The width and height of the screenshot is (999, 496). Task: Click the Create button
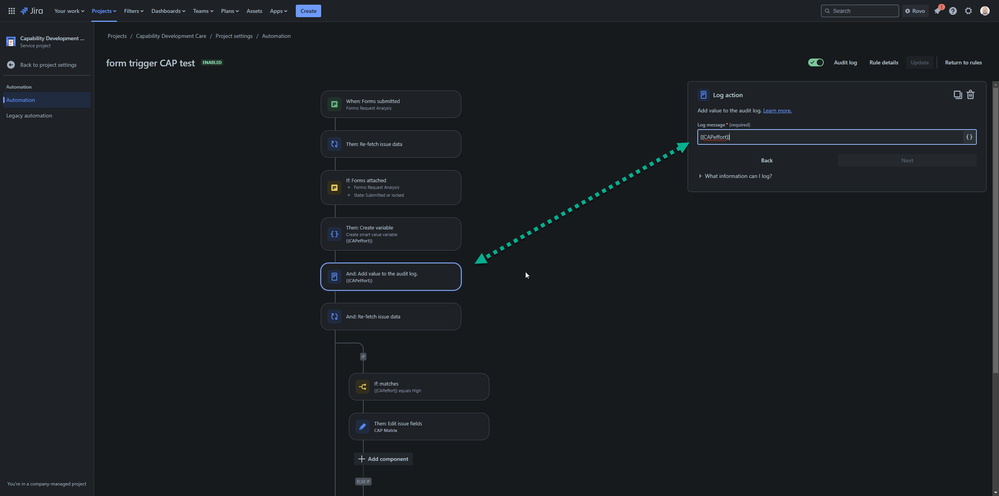point(308,11)
